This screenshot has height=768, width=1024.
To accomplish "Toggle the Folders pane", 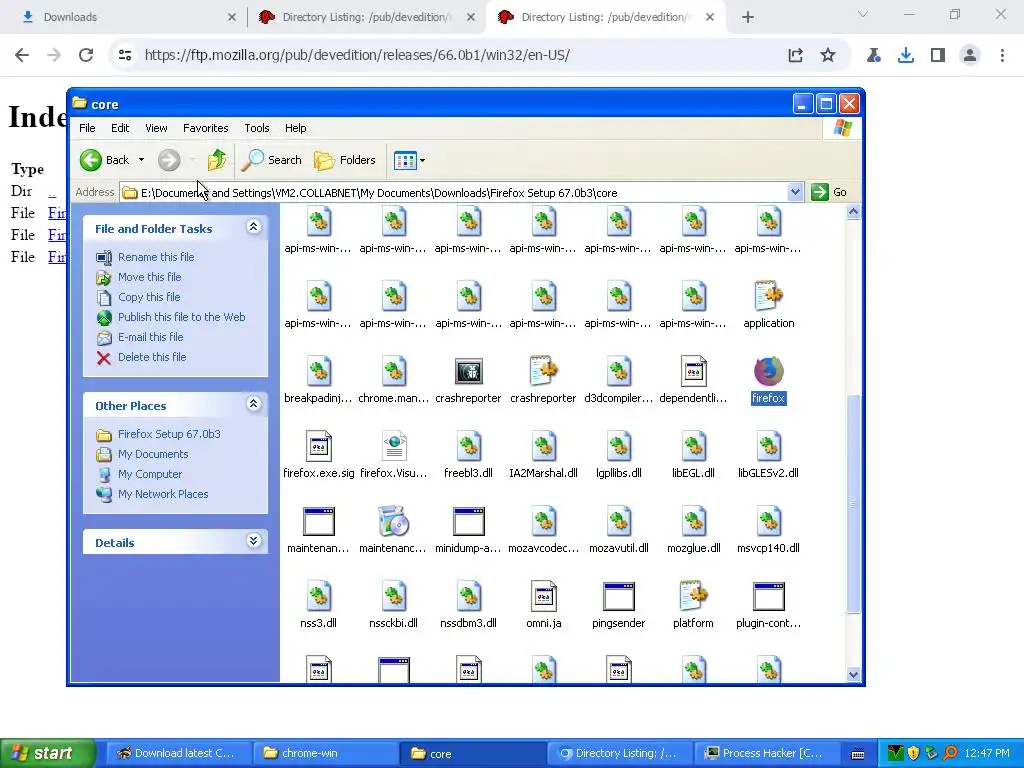I will tap(345, 160).
